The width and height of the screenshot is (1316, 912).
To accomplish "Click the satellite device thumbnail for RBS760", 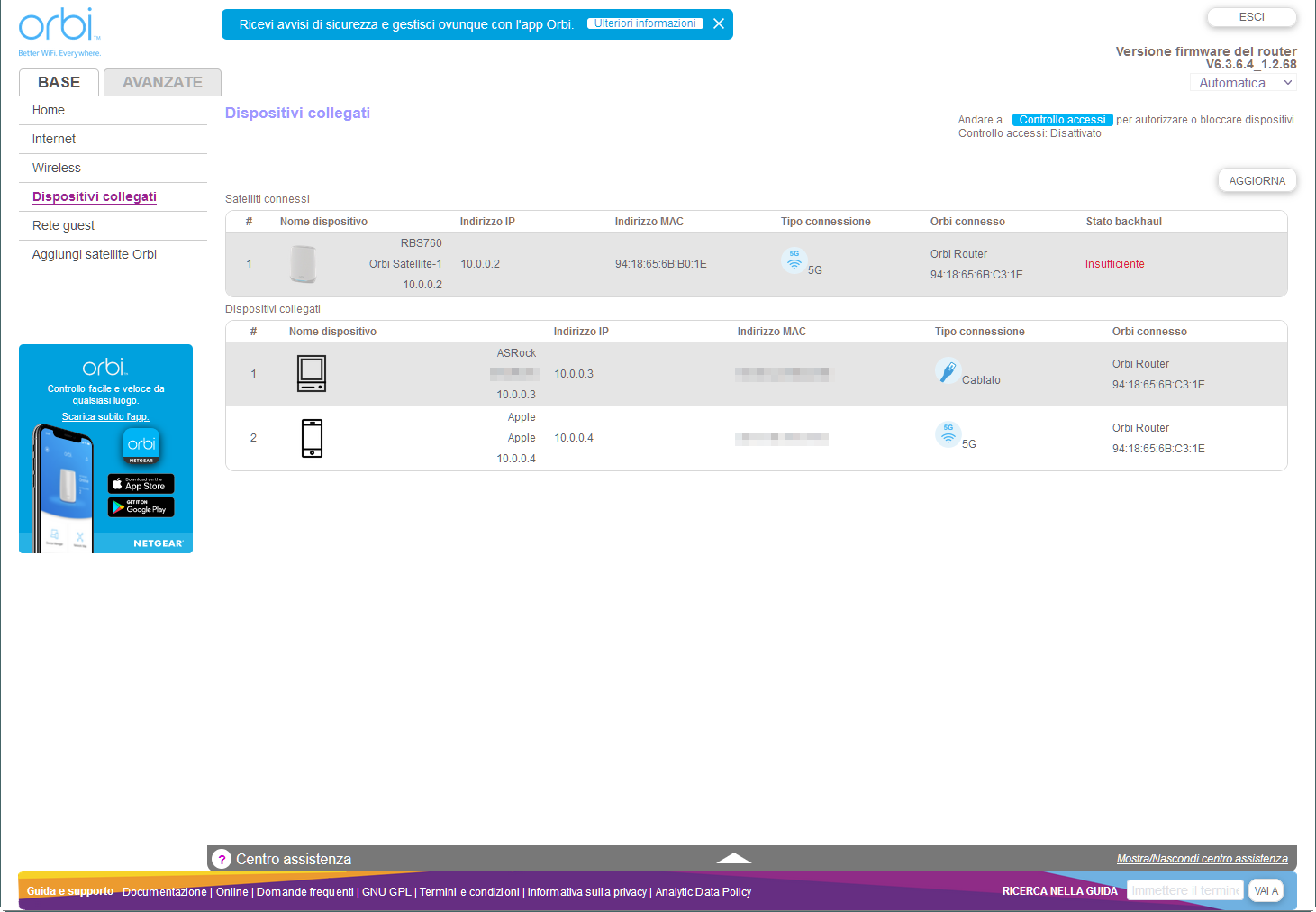I will point(303,263).
